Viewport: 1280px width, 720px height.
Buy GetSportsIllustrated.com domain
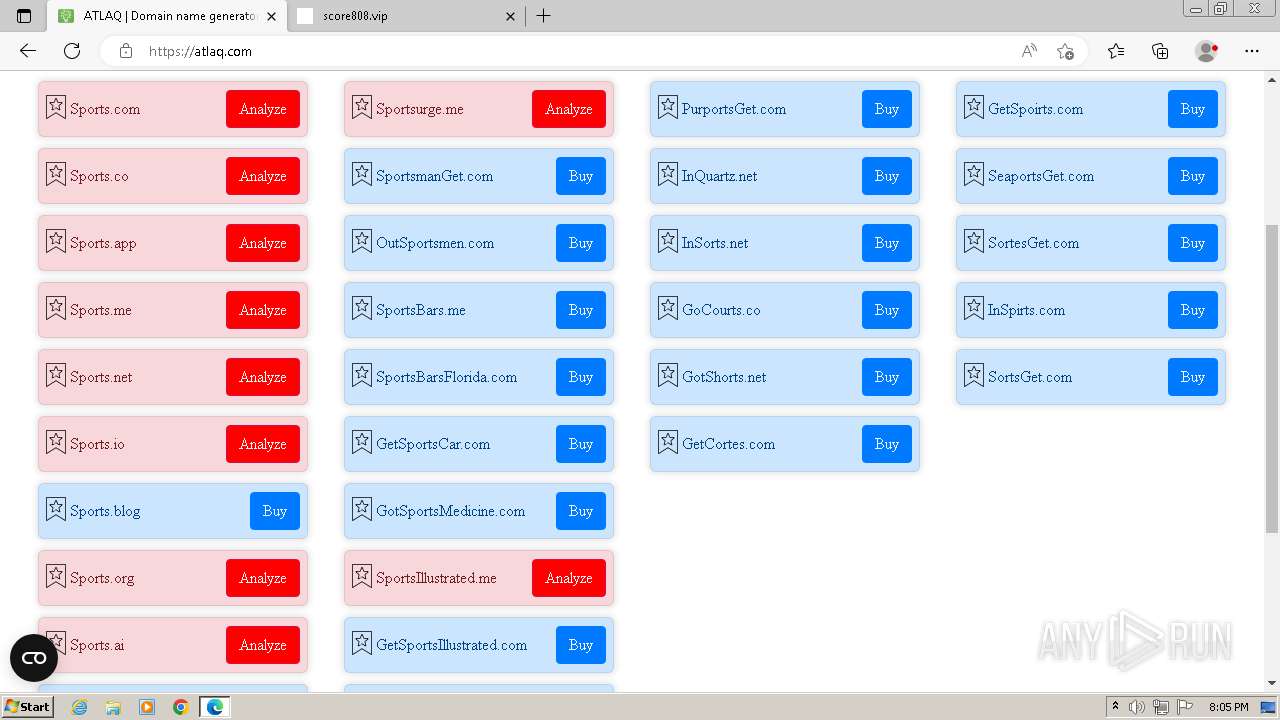click(x=581, y=645)
